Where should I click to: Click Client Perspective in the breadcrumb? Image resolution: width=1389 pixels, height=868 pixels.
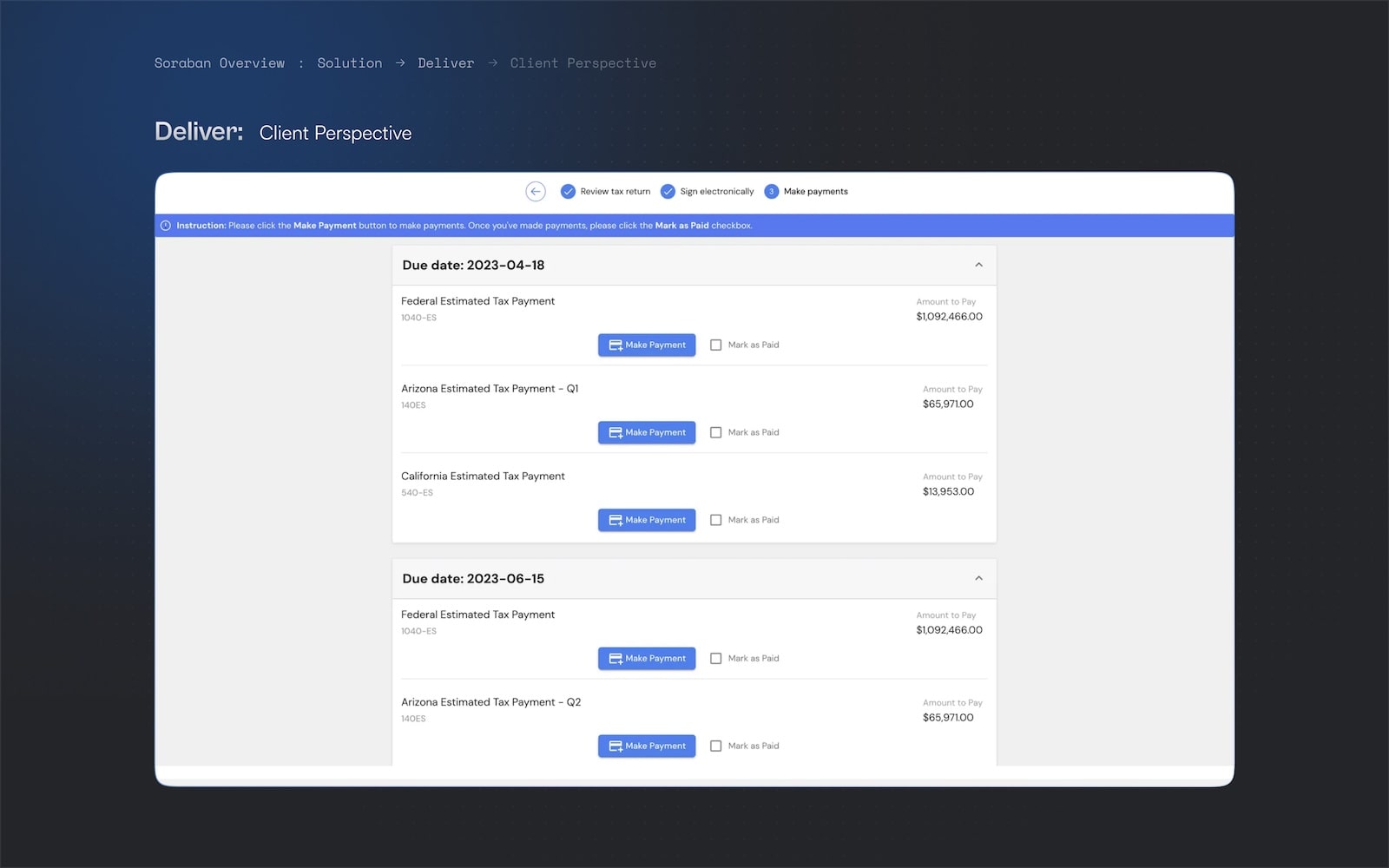click(x=583, y=63)
